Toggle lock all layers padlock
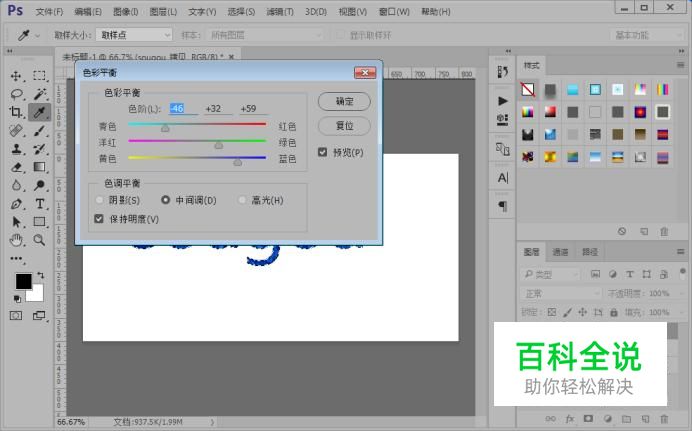This screenshot has height=431, width=692. pos(614,312)
